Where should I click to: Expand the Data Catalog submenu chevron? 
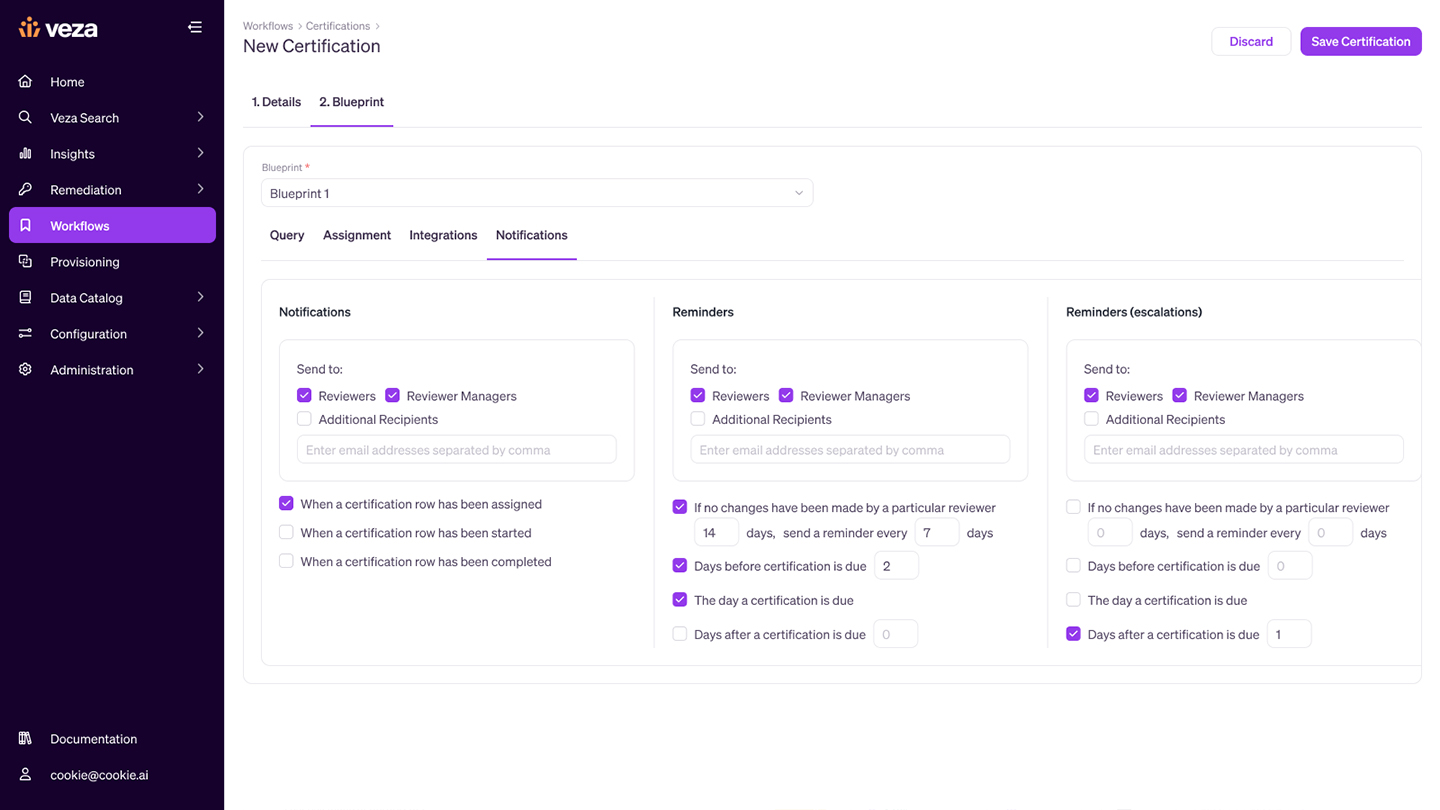(x=200, y=297)
